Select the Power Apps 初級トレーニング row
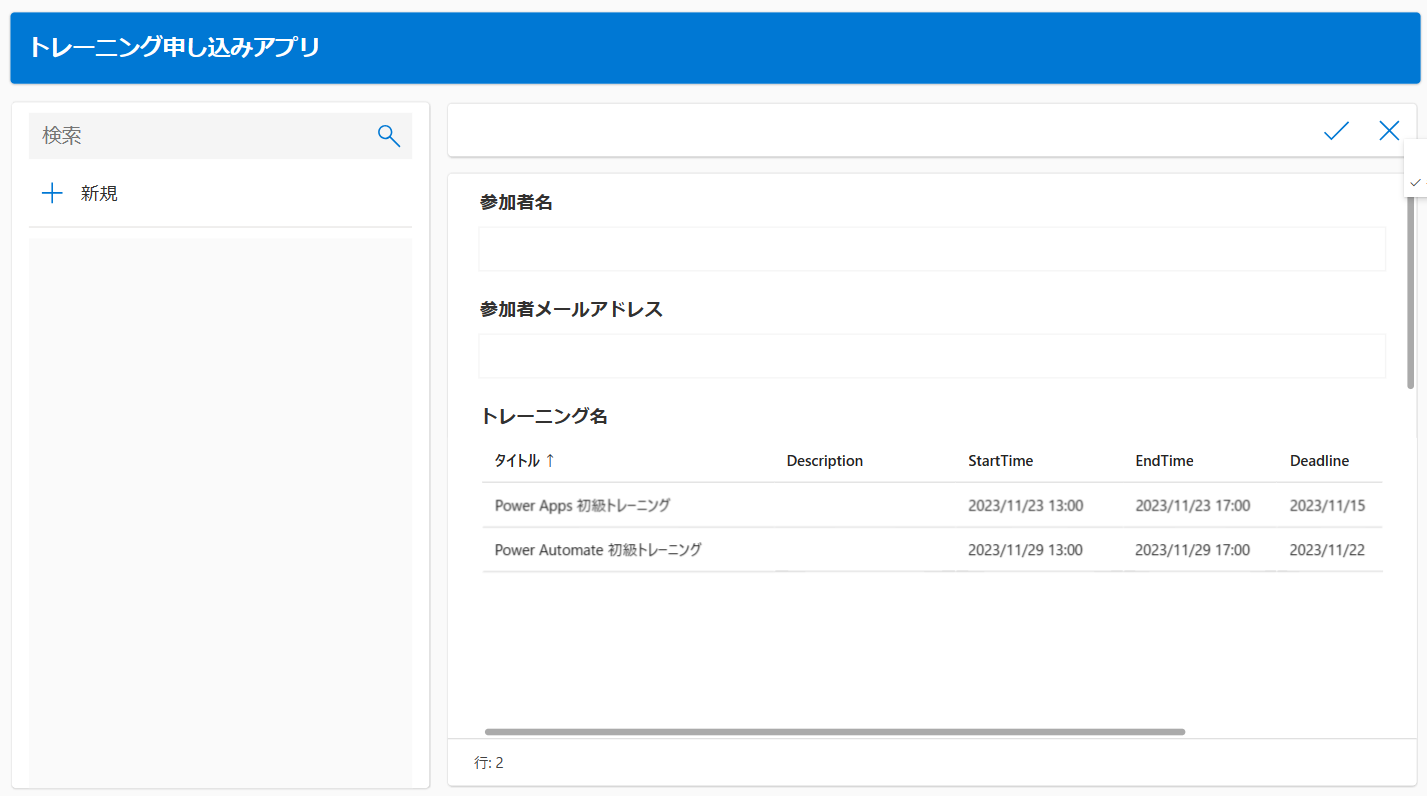This screenshot has height=796, width=1427. pos(932,505)
